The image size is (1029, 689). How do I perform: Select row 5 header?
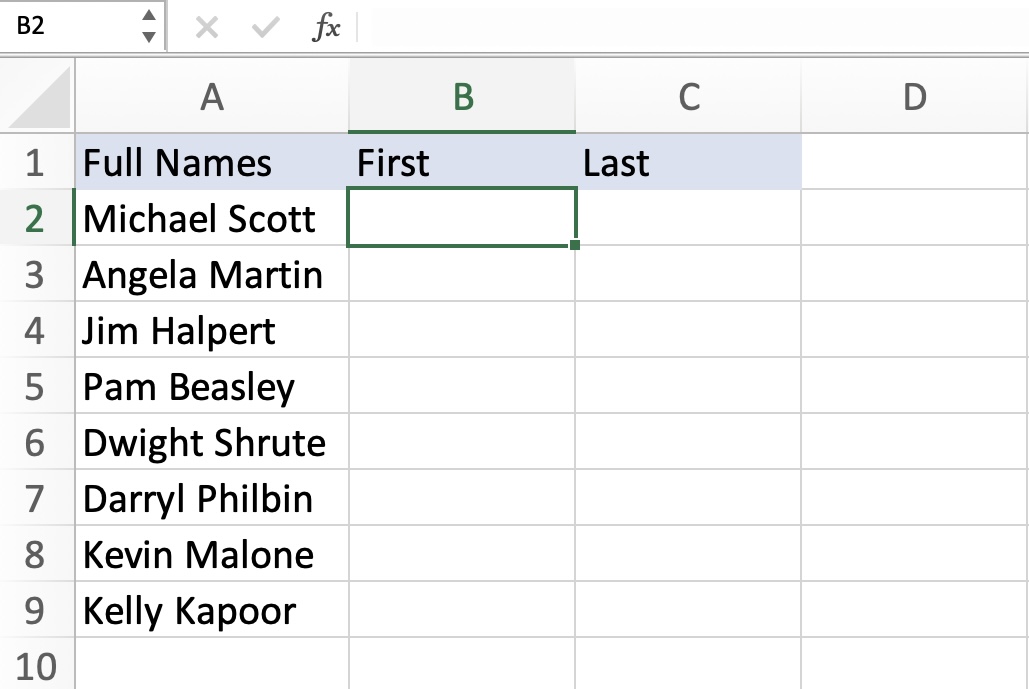[37, 386]
